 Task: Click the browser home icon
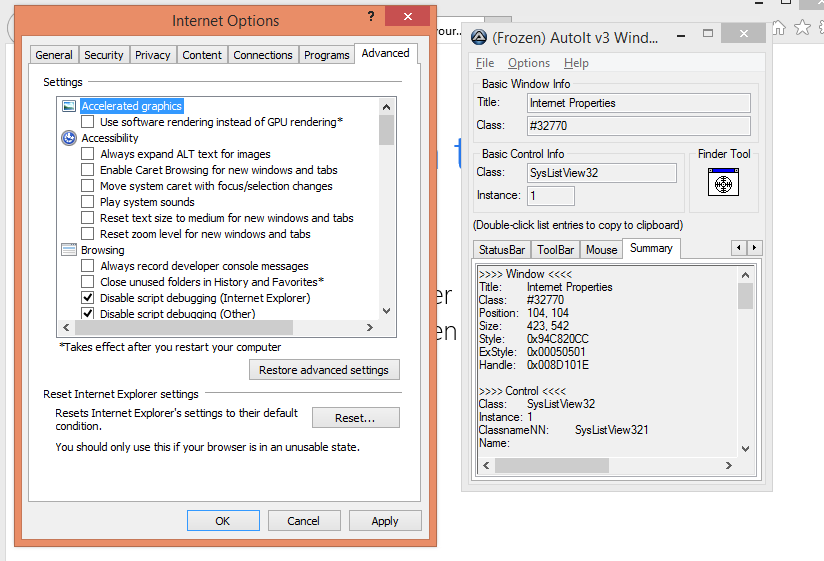pyautogui.click(x=778, y=27)
